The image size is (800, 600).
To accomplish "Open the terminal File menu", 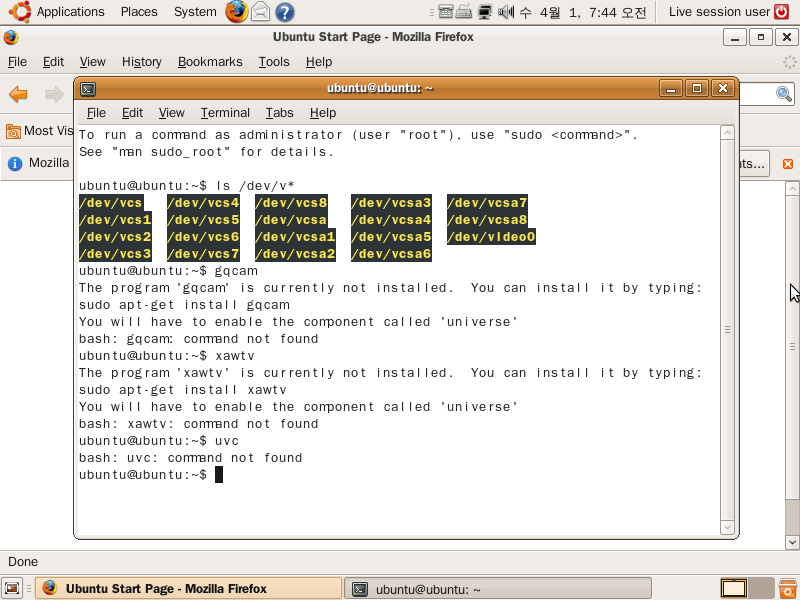I will click(96, 113).
